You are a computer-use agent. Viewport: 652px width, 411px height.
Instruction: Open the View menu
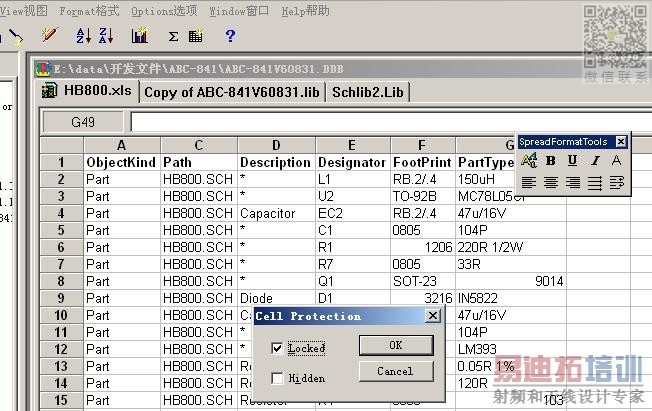(24, 11)
